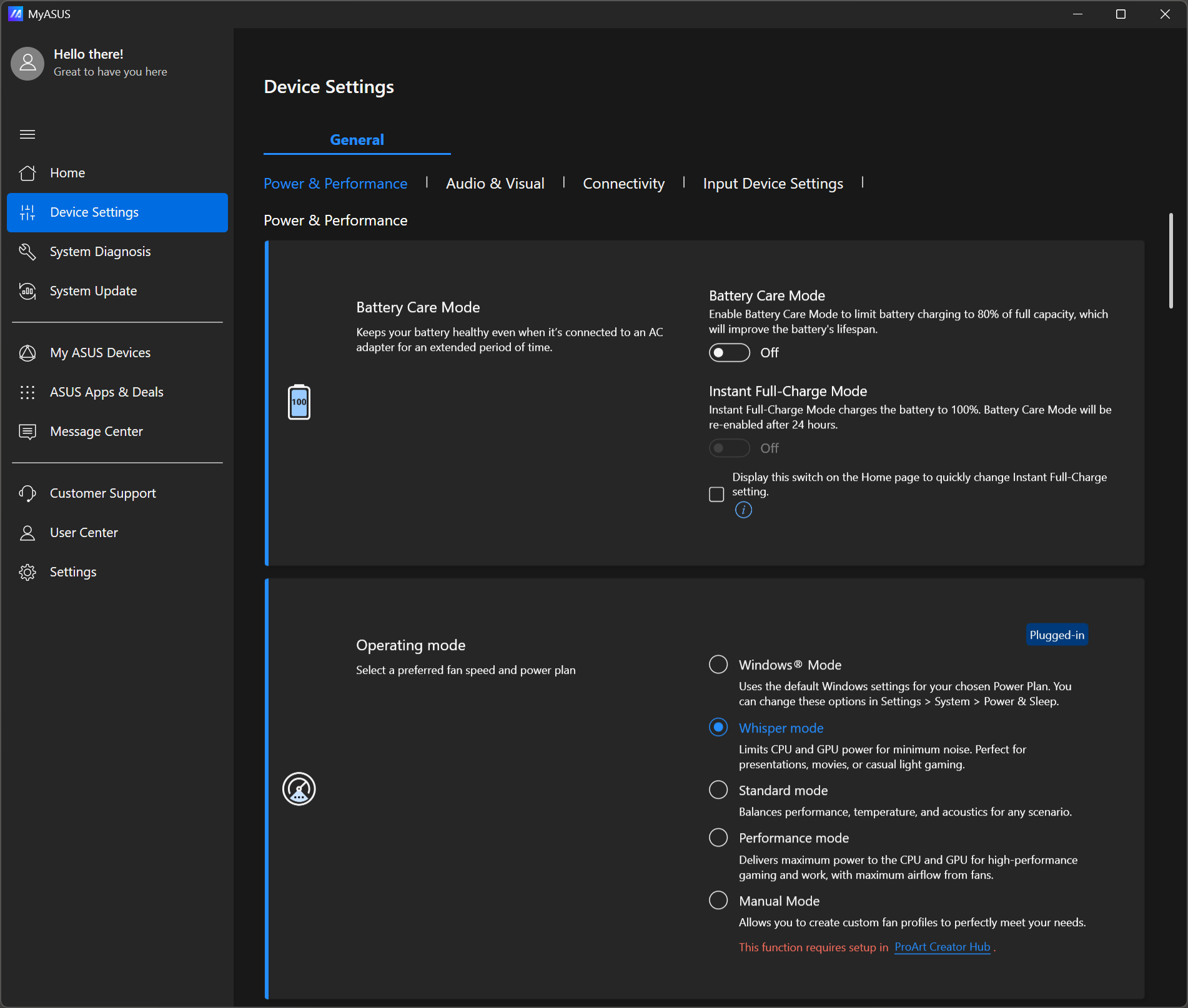Click the Customer Support headset icon
Viewport: 1188px width, 1008px height.
click(x=27, y=493)
